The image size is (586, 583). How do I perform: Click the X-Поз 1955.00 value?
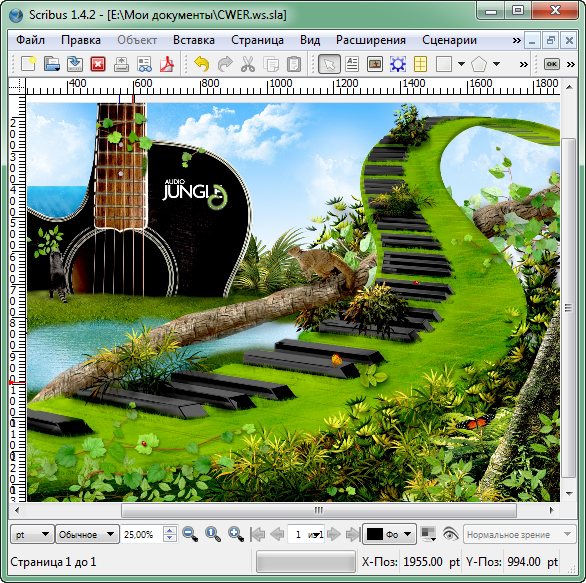pyautogui.click(x=423, y=562)
